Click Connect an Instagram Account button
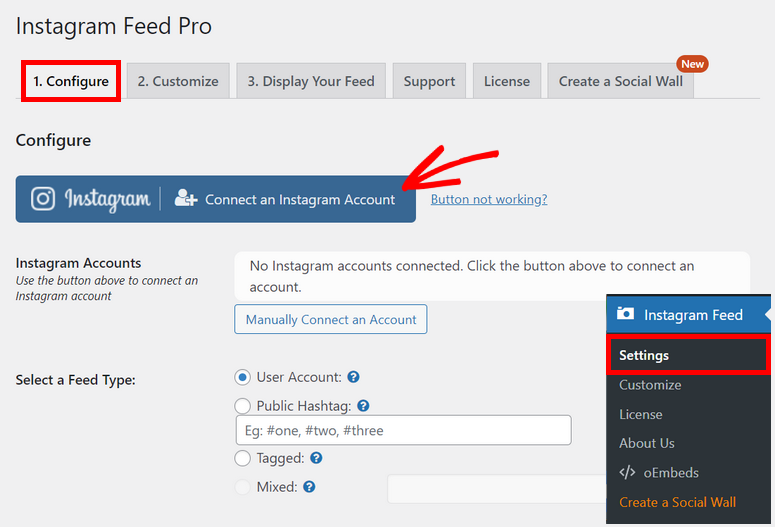775x527 pixels. (215, 199)
